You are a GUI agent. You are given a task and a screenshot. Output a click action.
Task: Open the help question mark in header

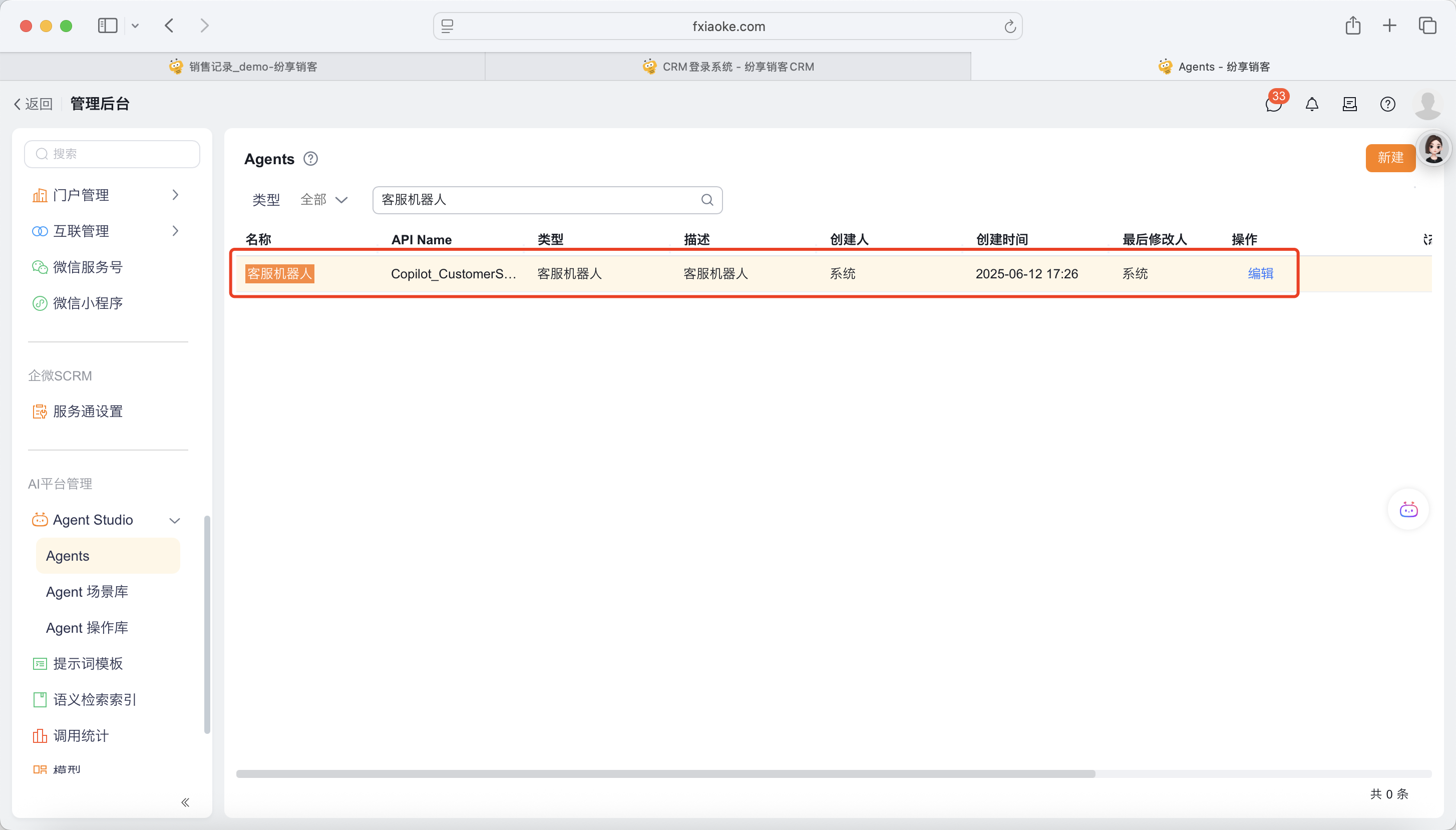(1387, 104)
